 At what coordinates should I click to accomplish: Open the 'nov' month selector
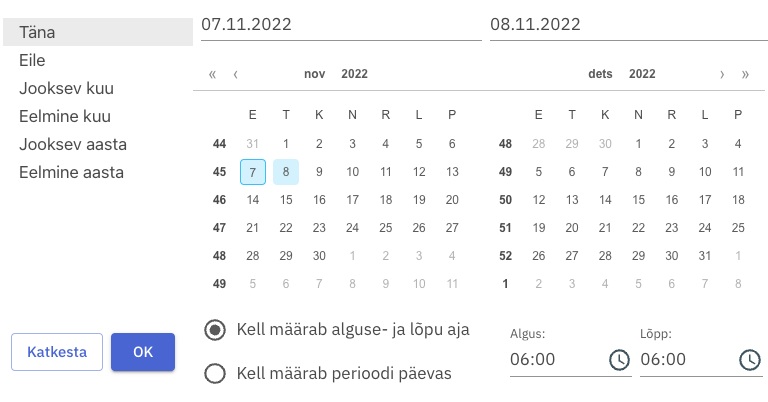(x=315, y=74)
